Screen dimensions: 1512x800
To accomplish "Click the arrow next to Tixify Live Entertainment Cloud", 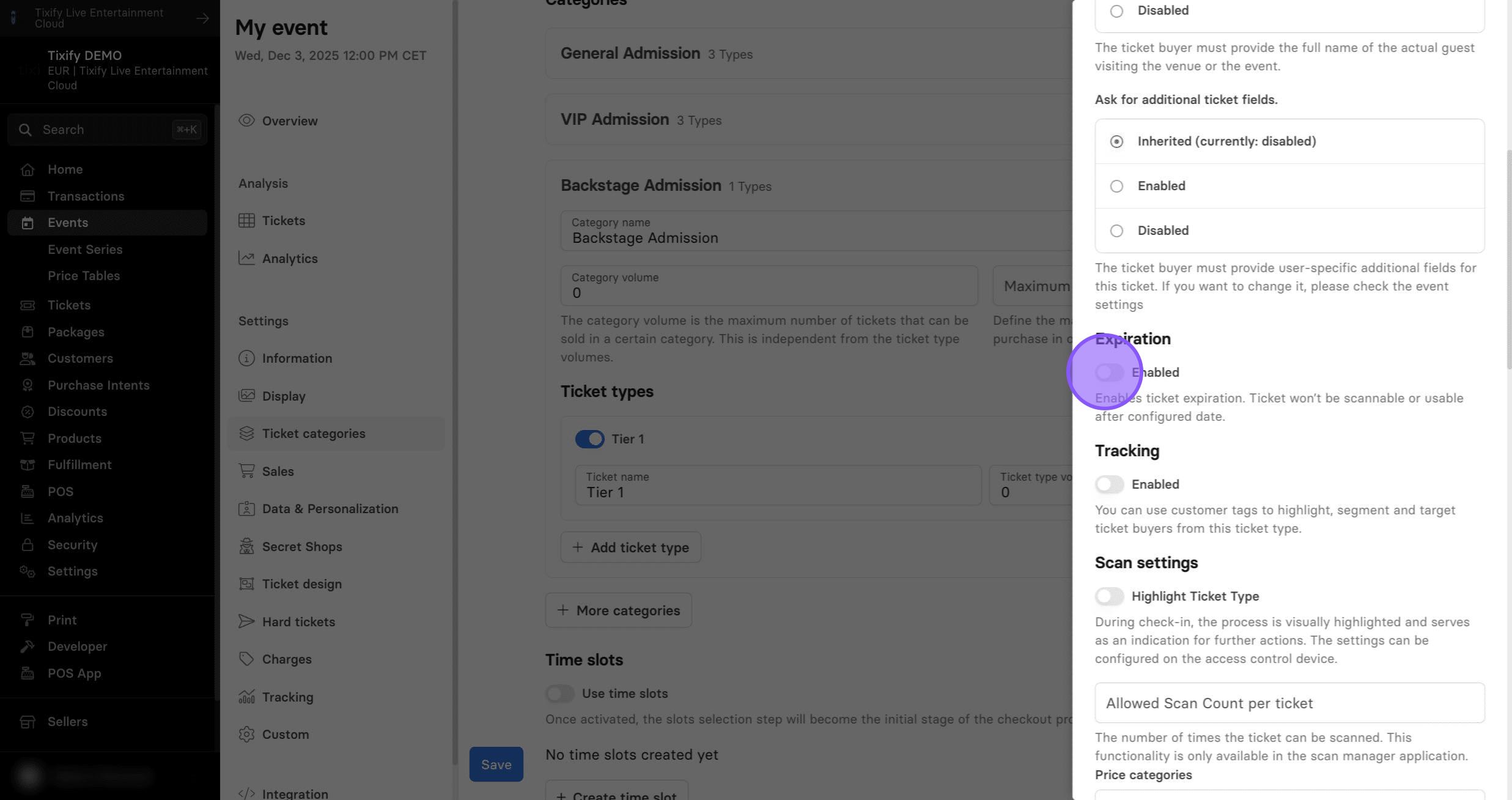I will coord(202,18).
